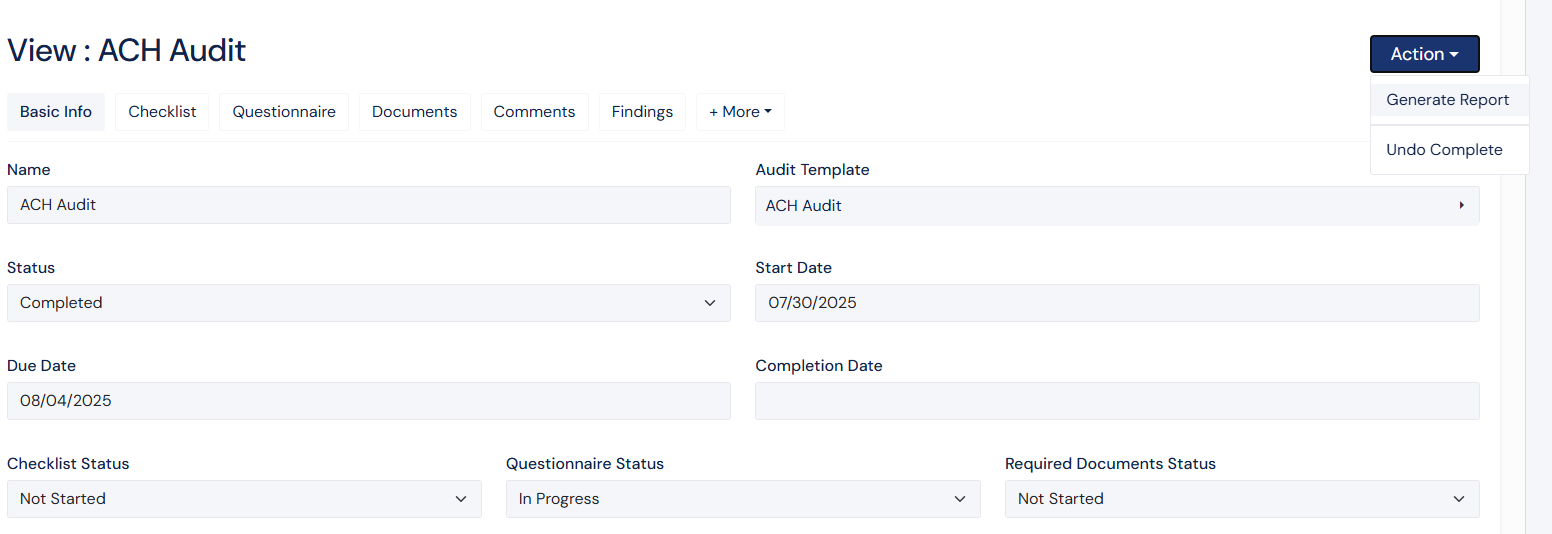Open the Status dropdown showing Completed

pyautogui.click(x=368, y=303)
